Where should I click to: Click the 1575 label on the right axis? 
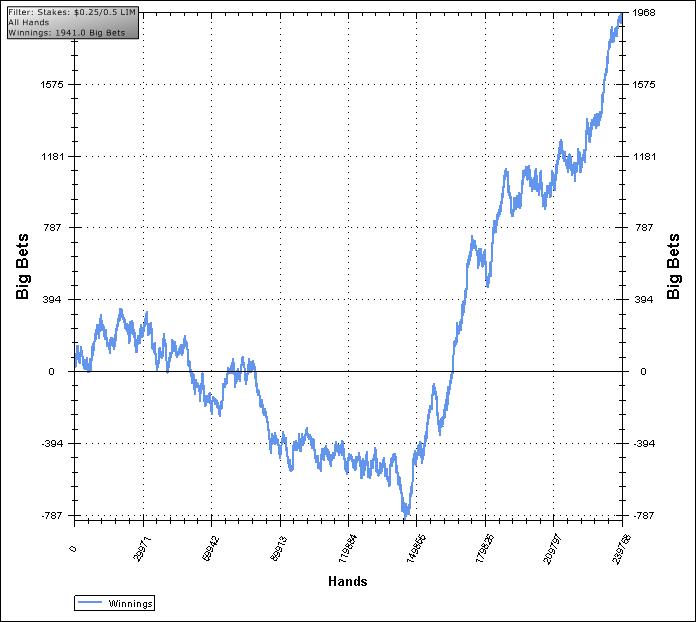point(644,85)
